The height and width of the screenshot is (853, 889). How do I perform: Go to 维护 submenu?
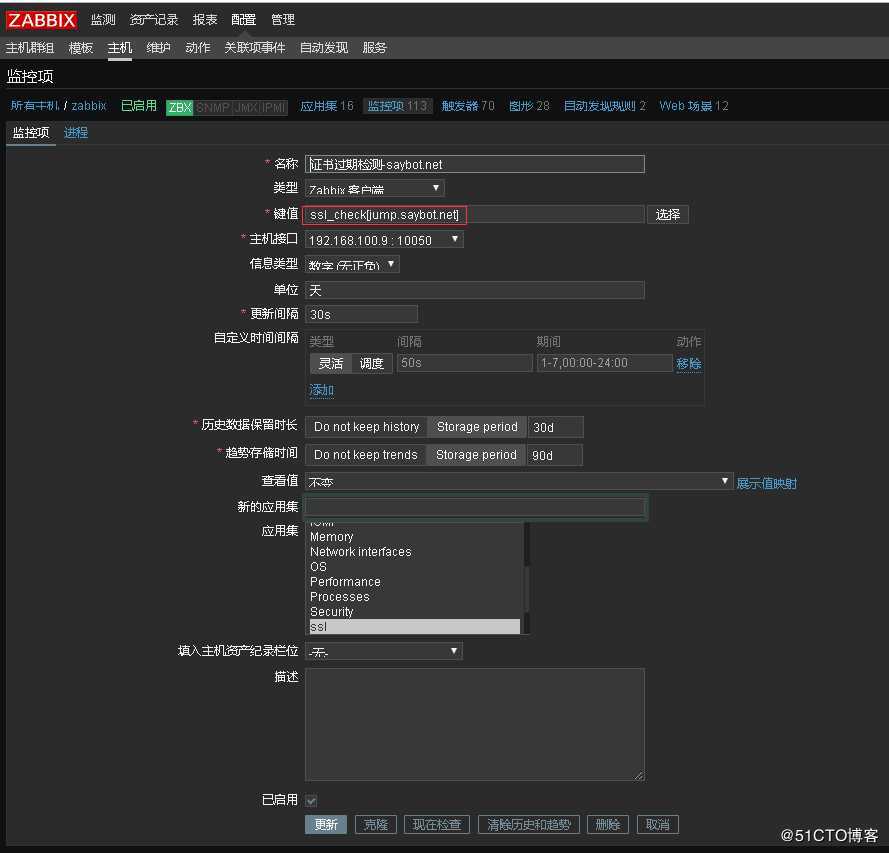click(158, 48)
